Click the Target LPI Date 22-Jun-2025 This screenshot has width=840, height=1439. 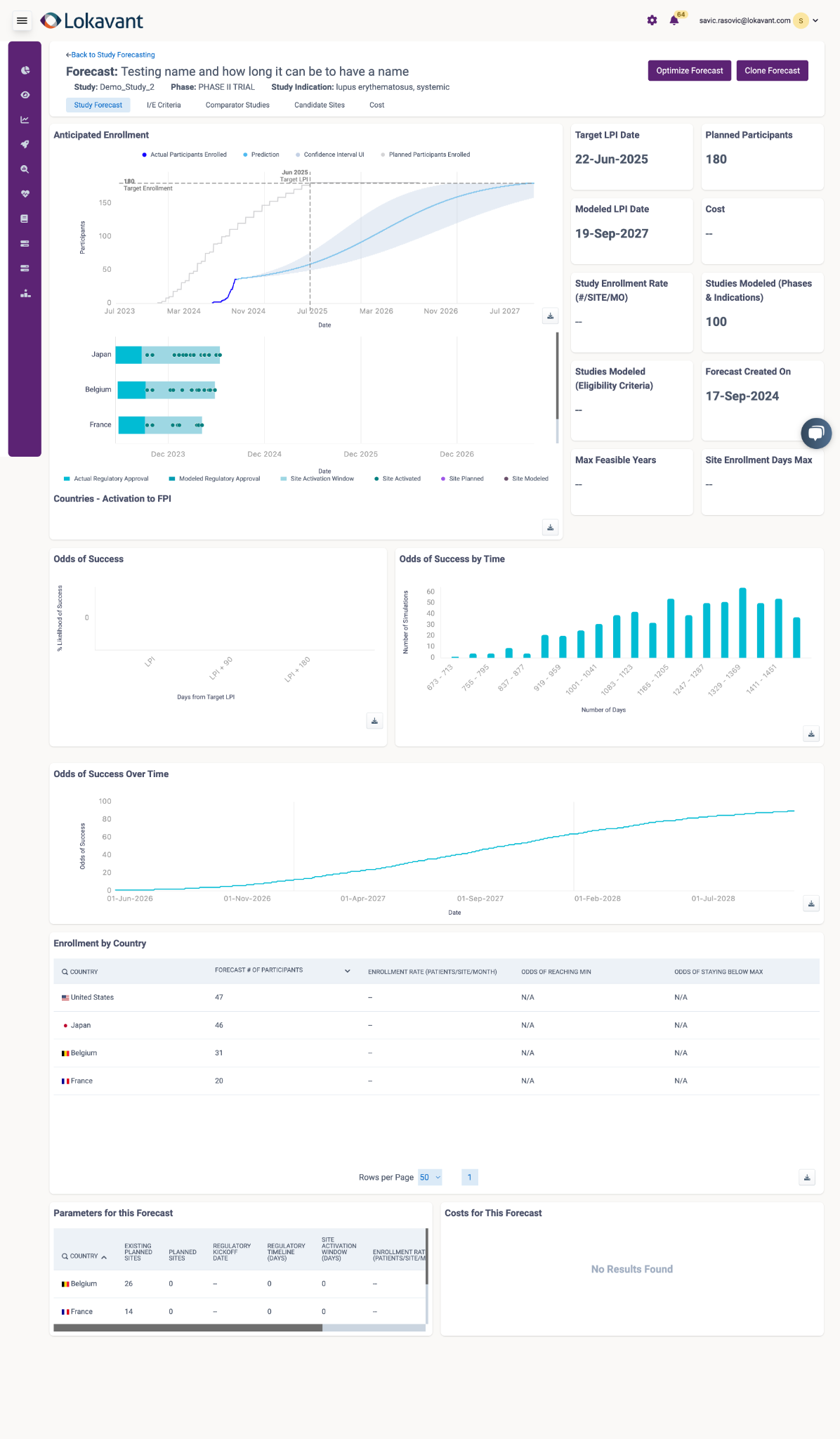pyautogui.click(x=612, y=159)
